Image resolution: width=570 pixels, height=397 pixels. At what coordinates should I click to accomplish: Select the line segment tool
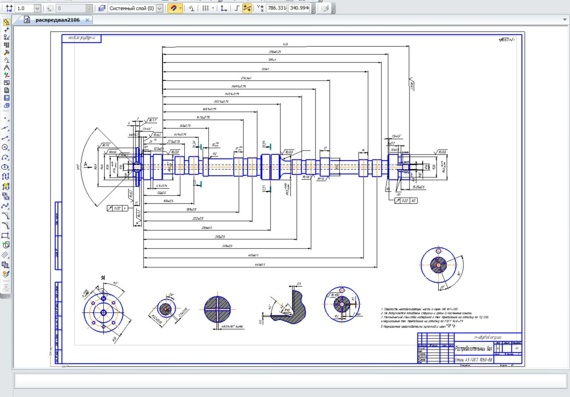(x=5, y=138)
